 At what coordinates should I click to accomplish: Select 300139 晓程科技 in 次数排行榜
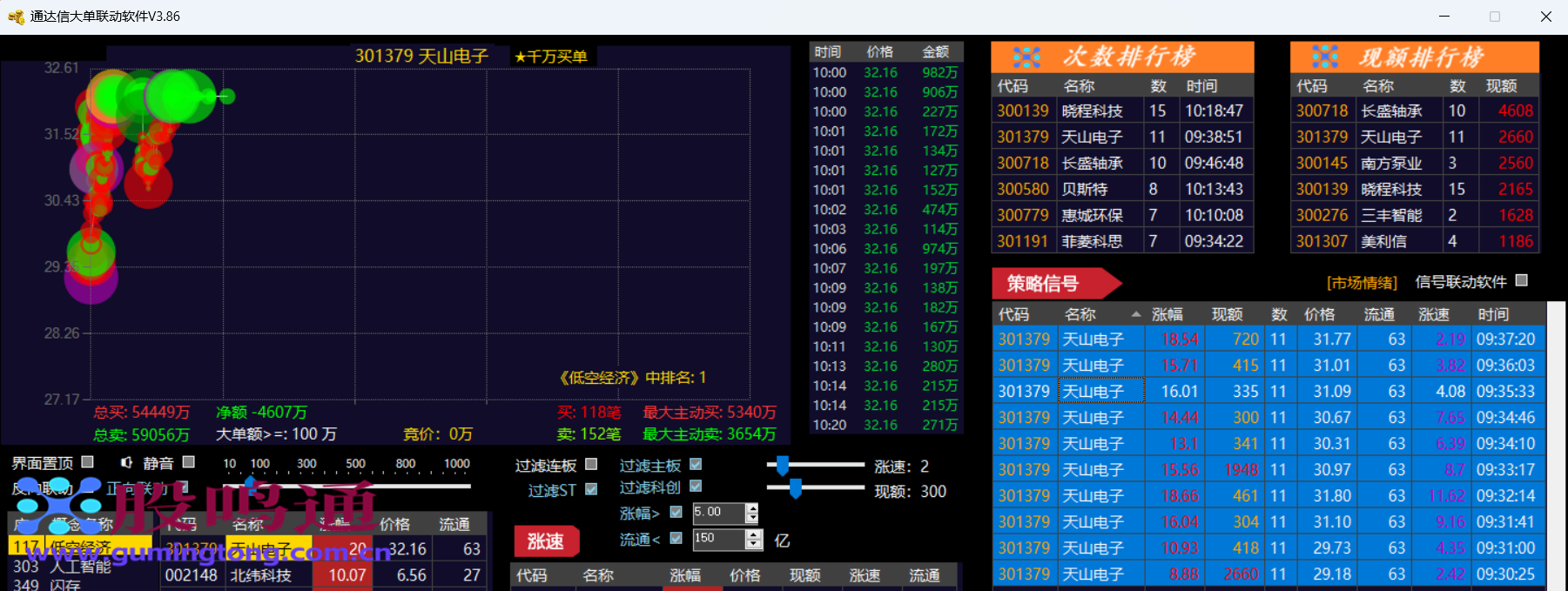tap(1122, 111)
